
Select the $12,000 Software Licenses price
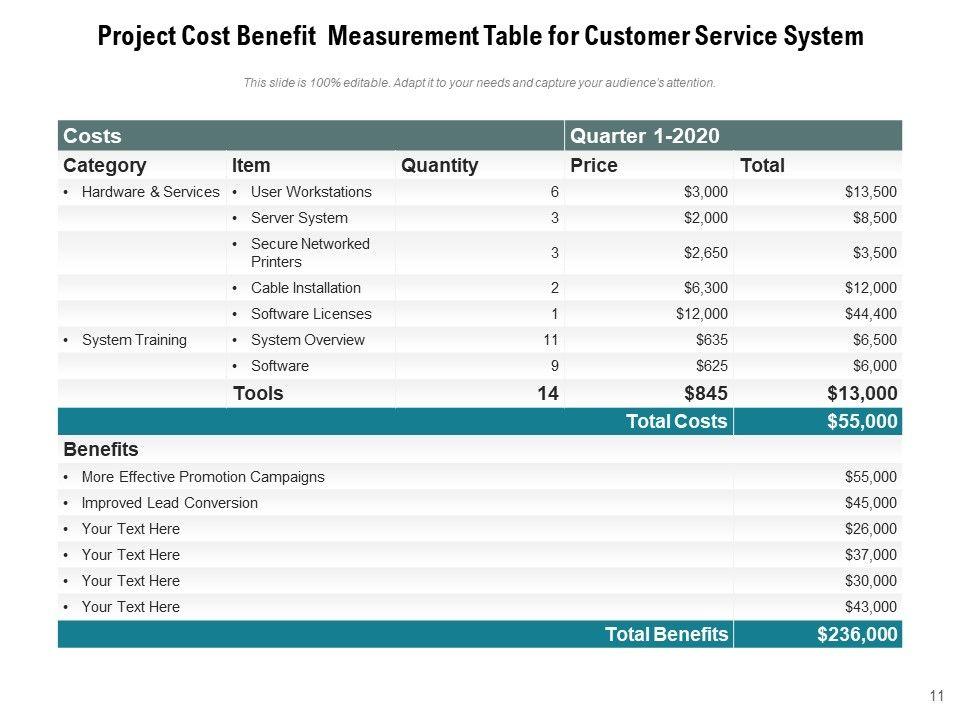[702, 313]
